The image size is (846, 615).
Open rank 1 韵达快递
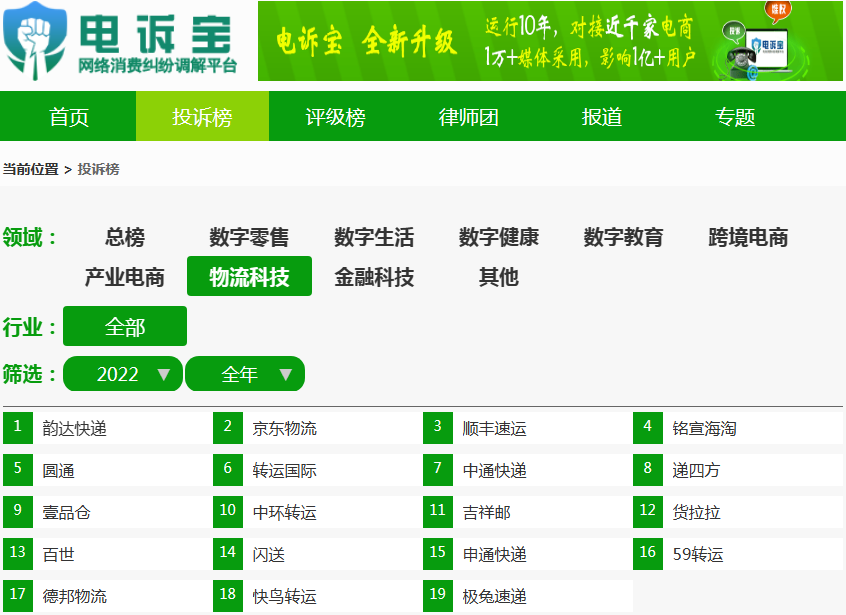[108, 428]
